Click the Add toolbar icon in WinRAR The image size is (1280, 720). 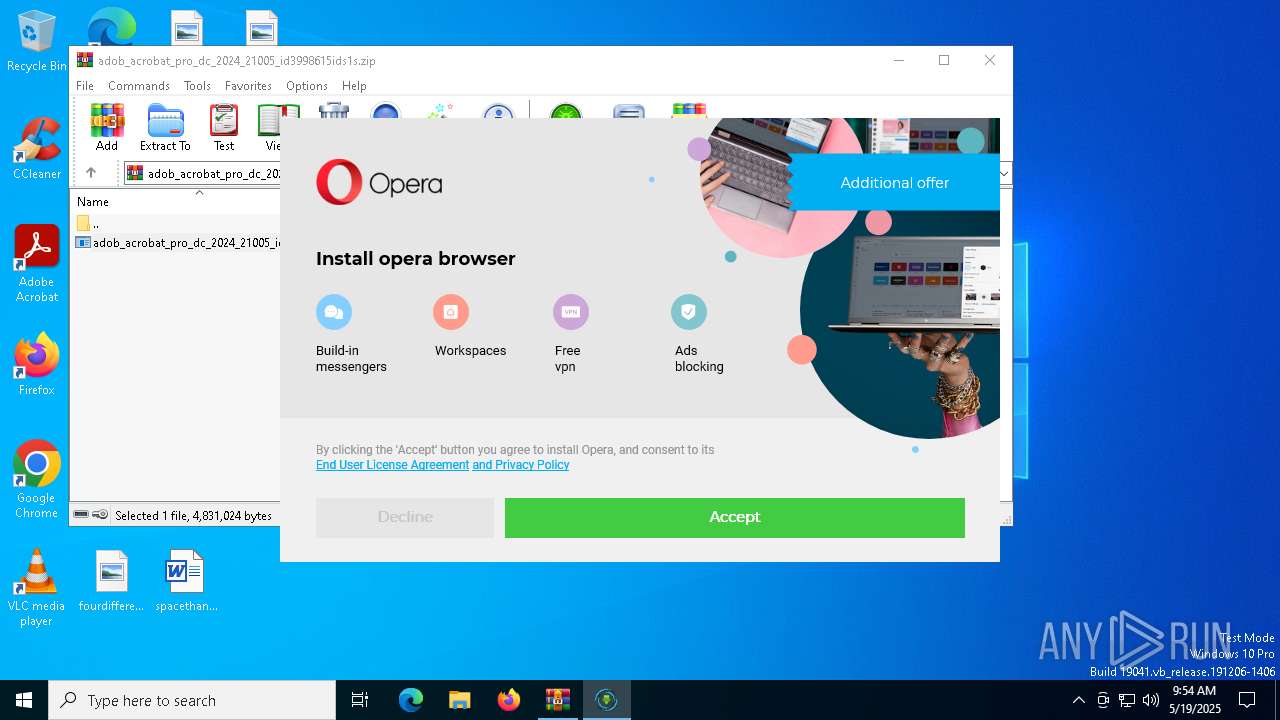pos(107,127)
